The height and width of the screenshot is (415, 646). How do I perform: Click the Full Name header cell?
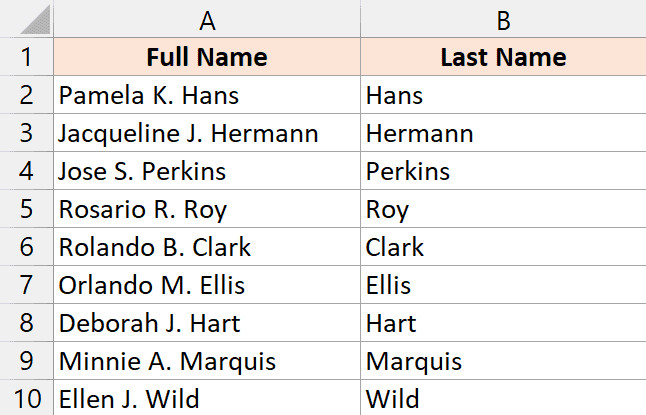coord(207,57)
